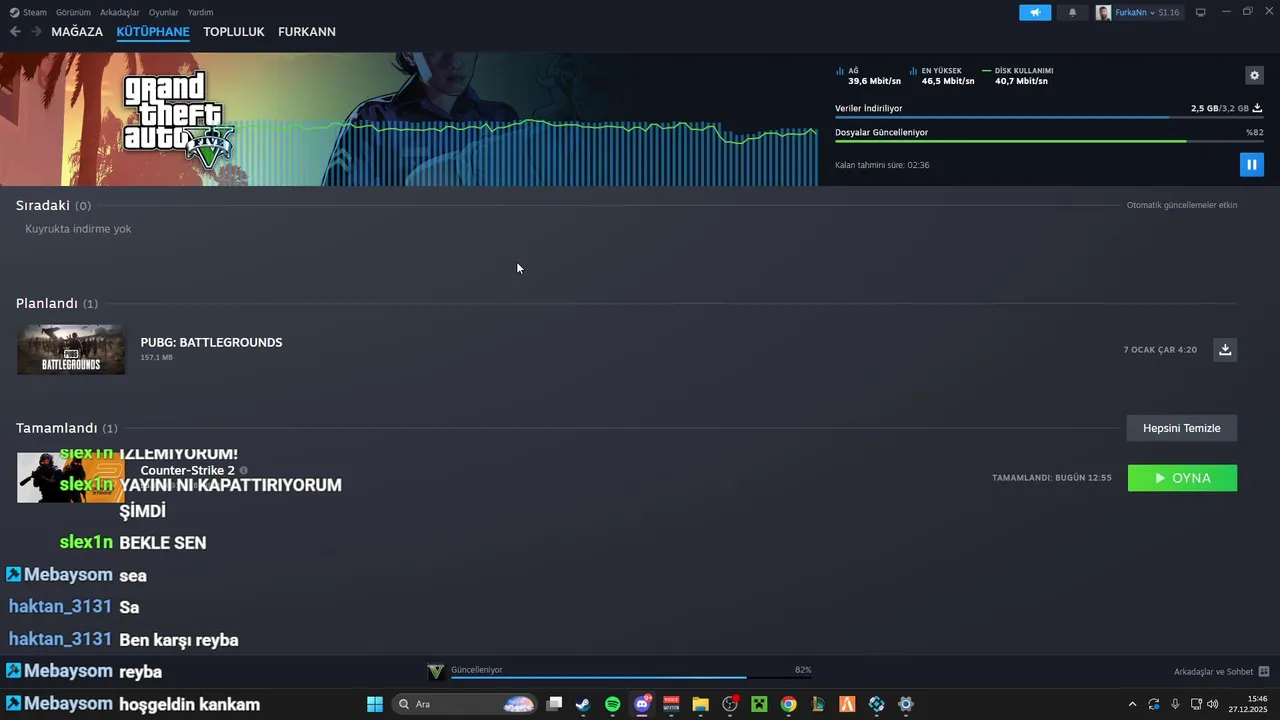Open Settings gear on the taskbar

pos(906,704)
